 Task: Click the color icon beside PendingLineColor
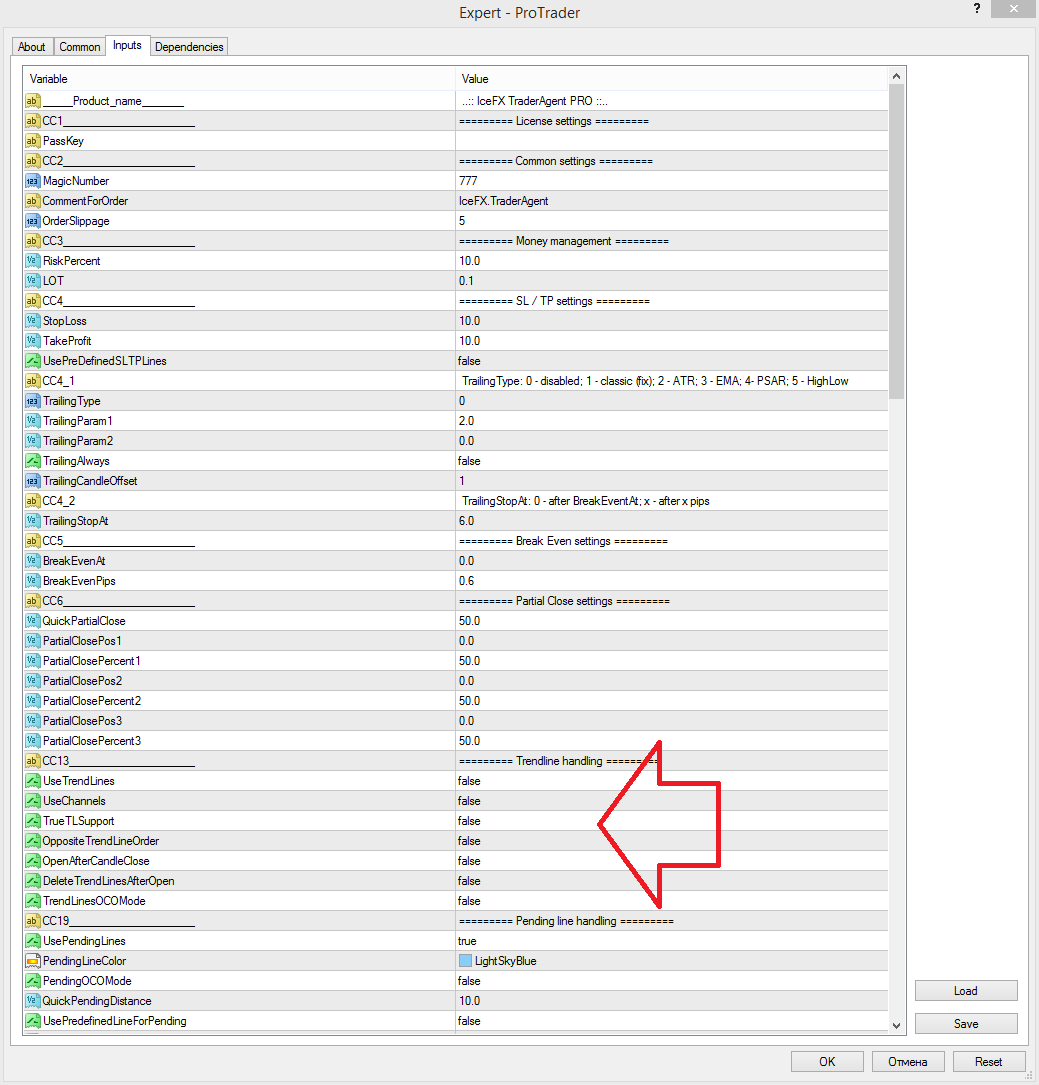[33, 961]
